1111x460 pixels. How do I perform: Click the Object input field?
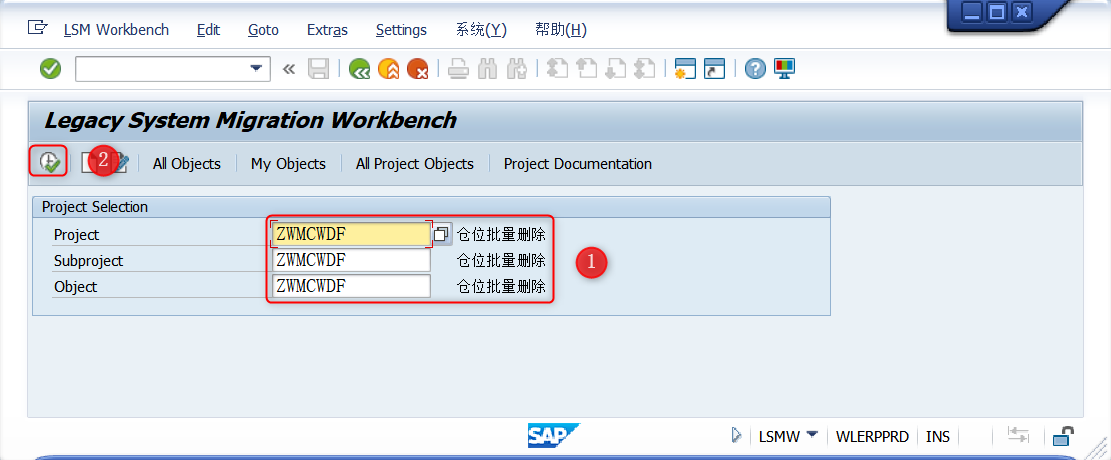point(351,286)
